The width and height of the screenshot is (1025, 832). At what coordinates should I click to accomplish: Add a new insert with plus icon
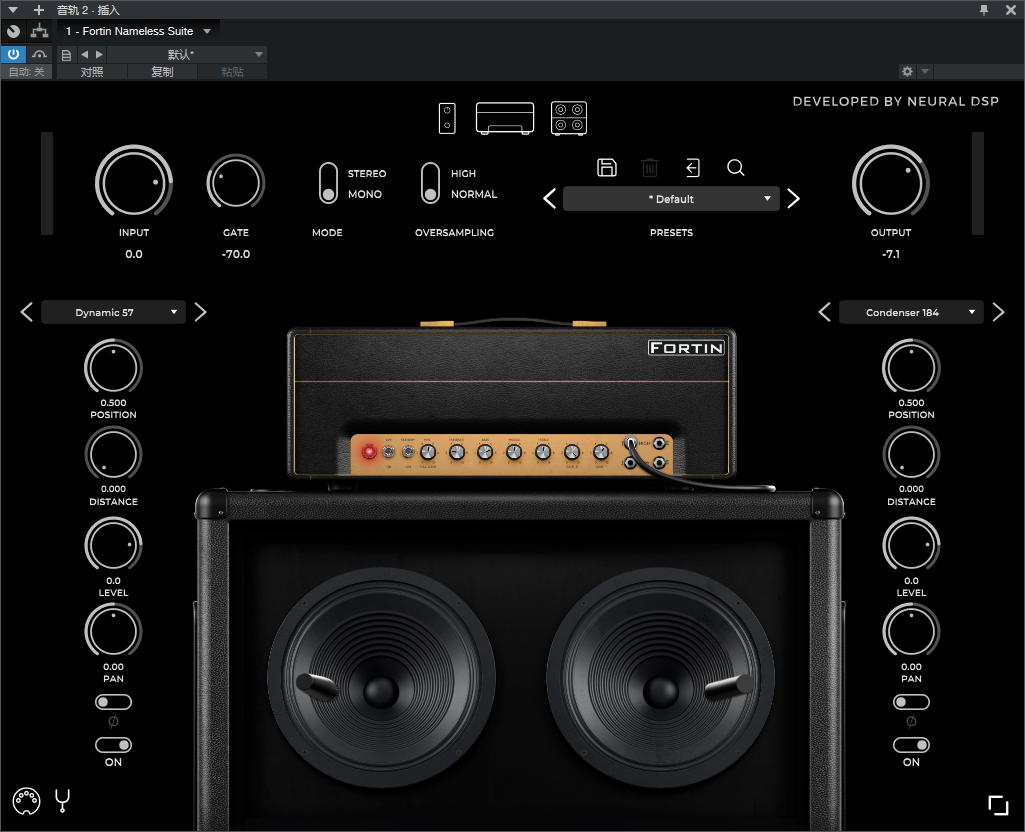click(x=39, y=10)
